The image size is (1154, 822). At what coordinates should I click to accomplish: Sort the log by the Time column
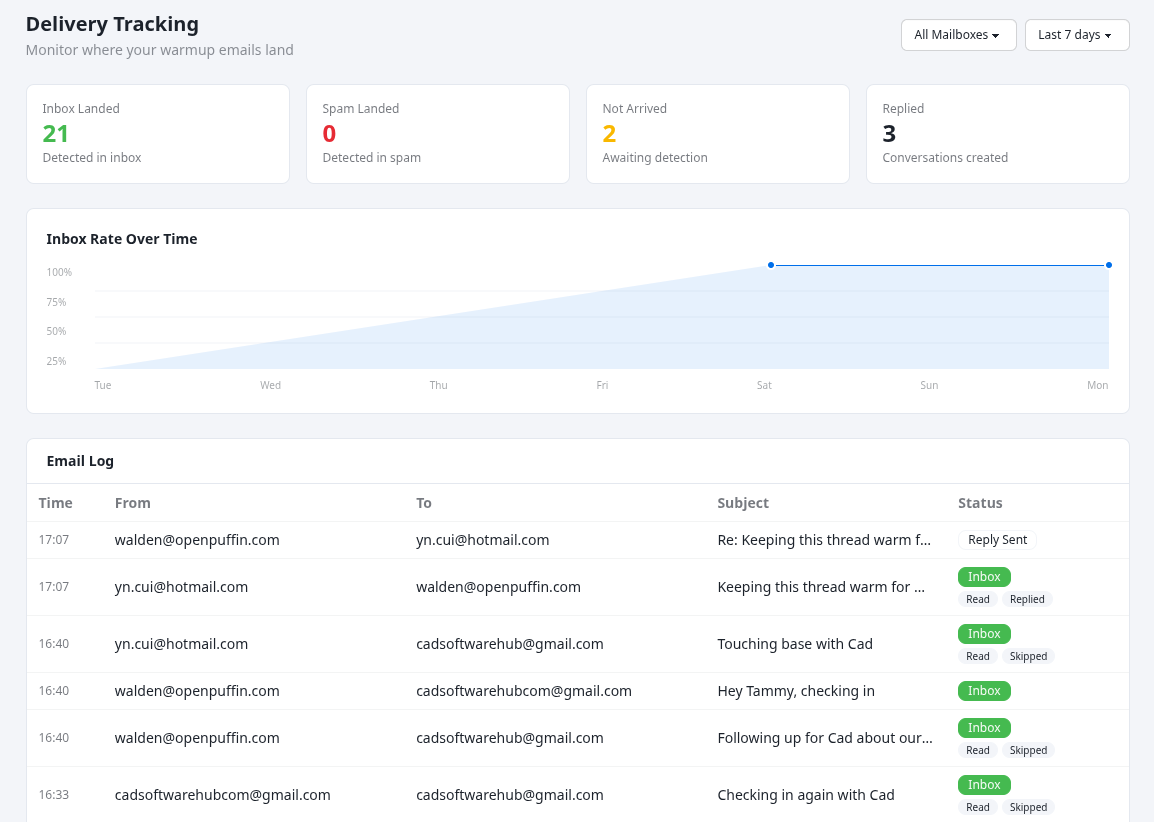pos(55,503)
